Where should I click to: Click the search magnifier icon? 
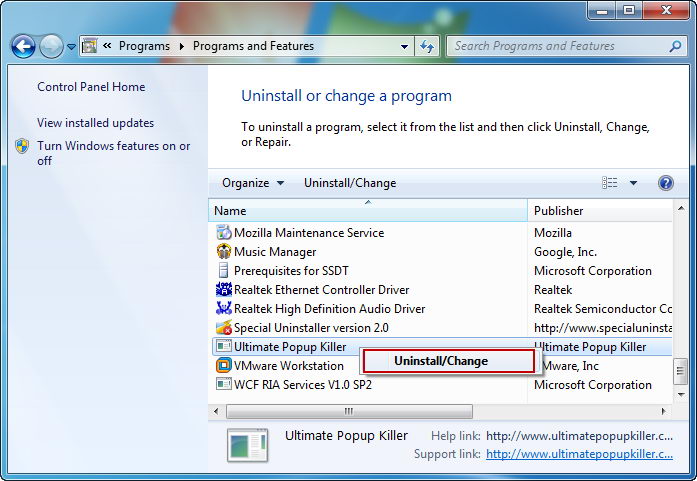click(x=675, y=46)
